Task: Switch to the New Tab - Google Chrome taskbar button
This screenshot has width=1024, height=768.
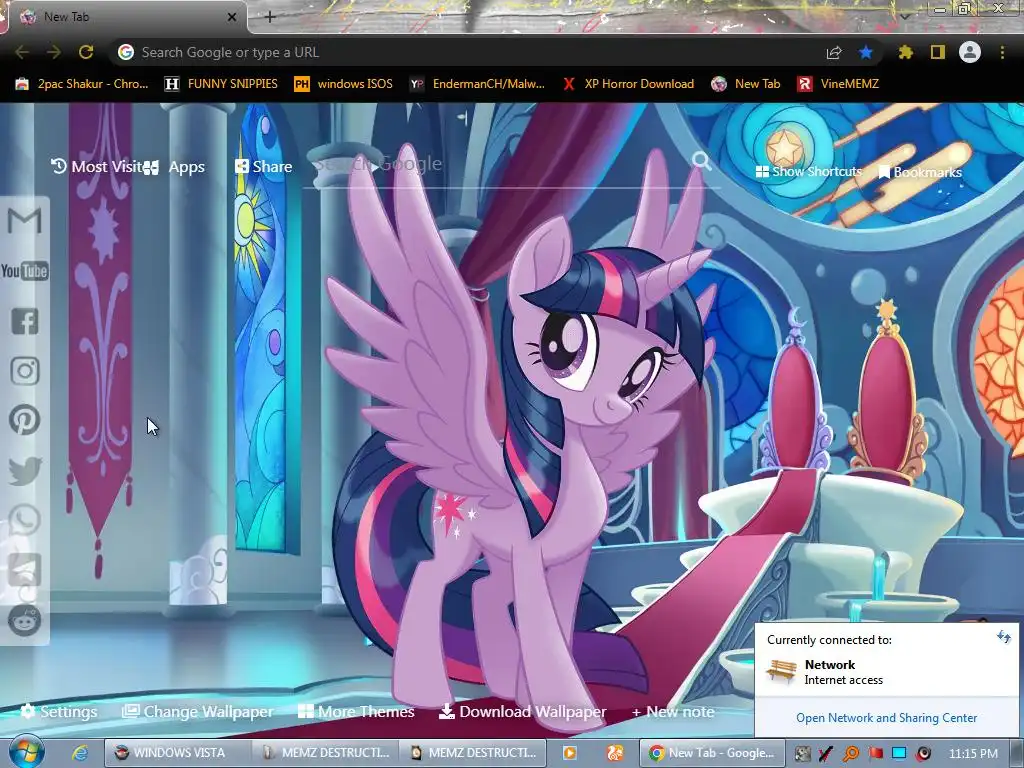Action: (712, 753)
